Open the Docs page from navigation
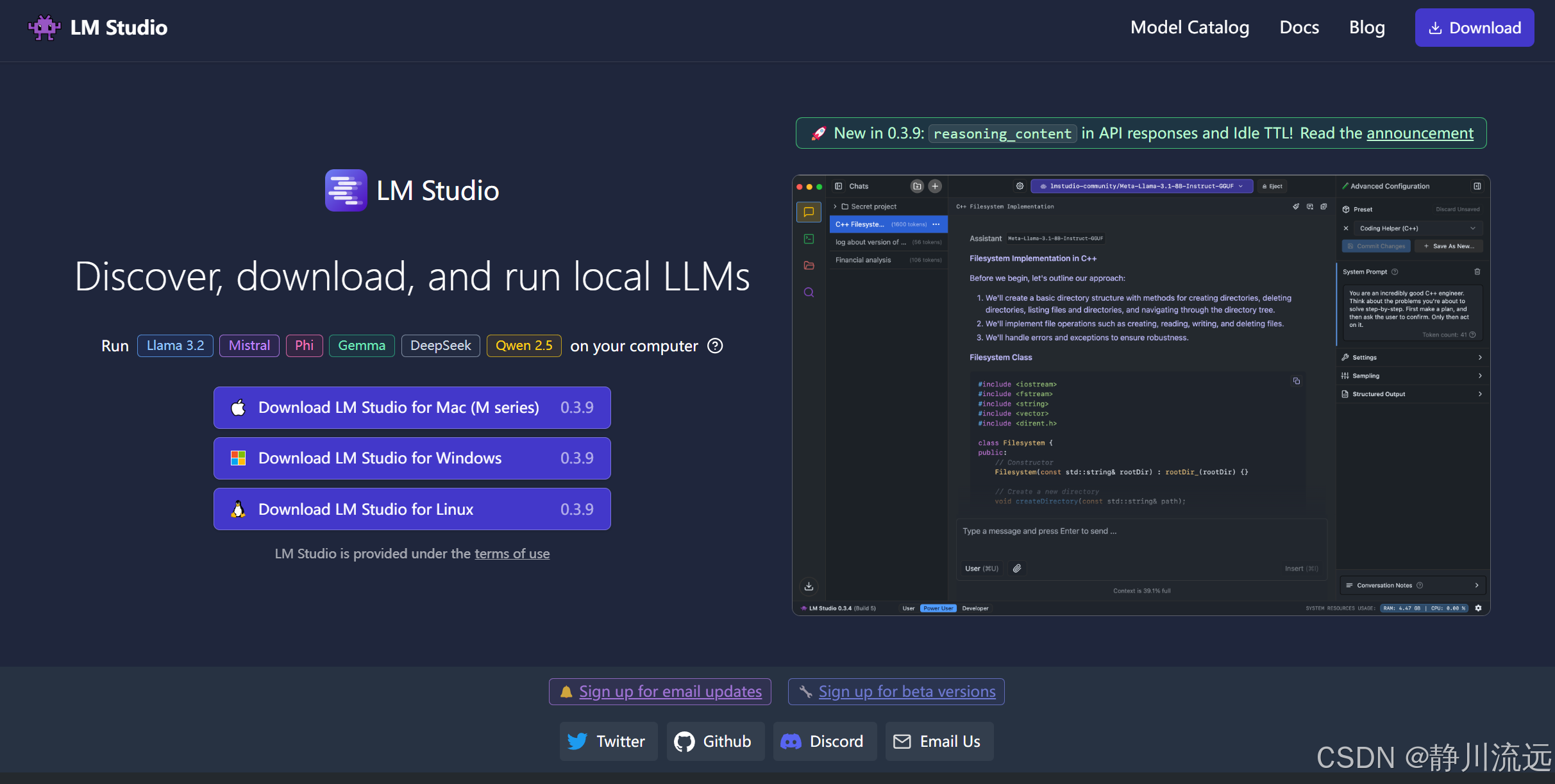Screen dimensions: 1555x784 coord(1299,28)
